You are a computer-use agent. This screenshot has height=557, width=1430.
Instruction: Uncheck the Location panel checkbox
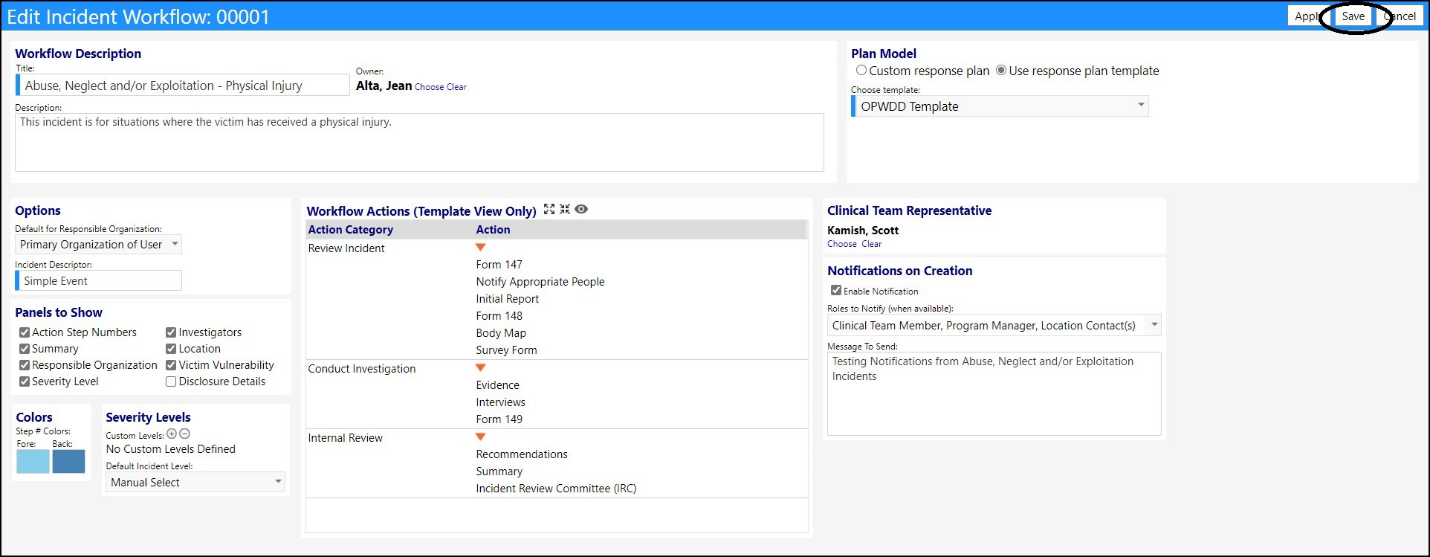click(x=171, y=349)
